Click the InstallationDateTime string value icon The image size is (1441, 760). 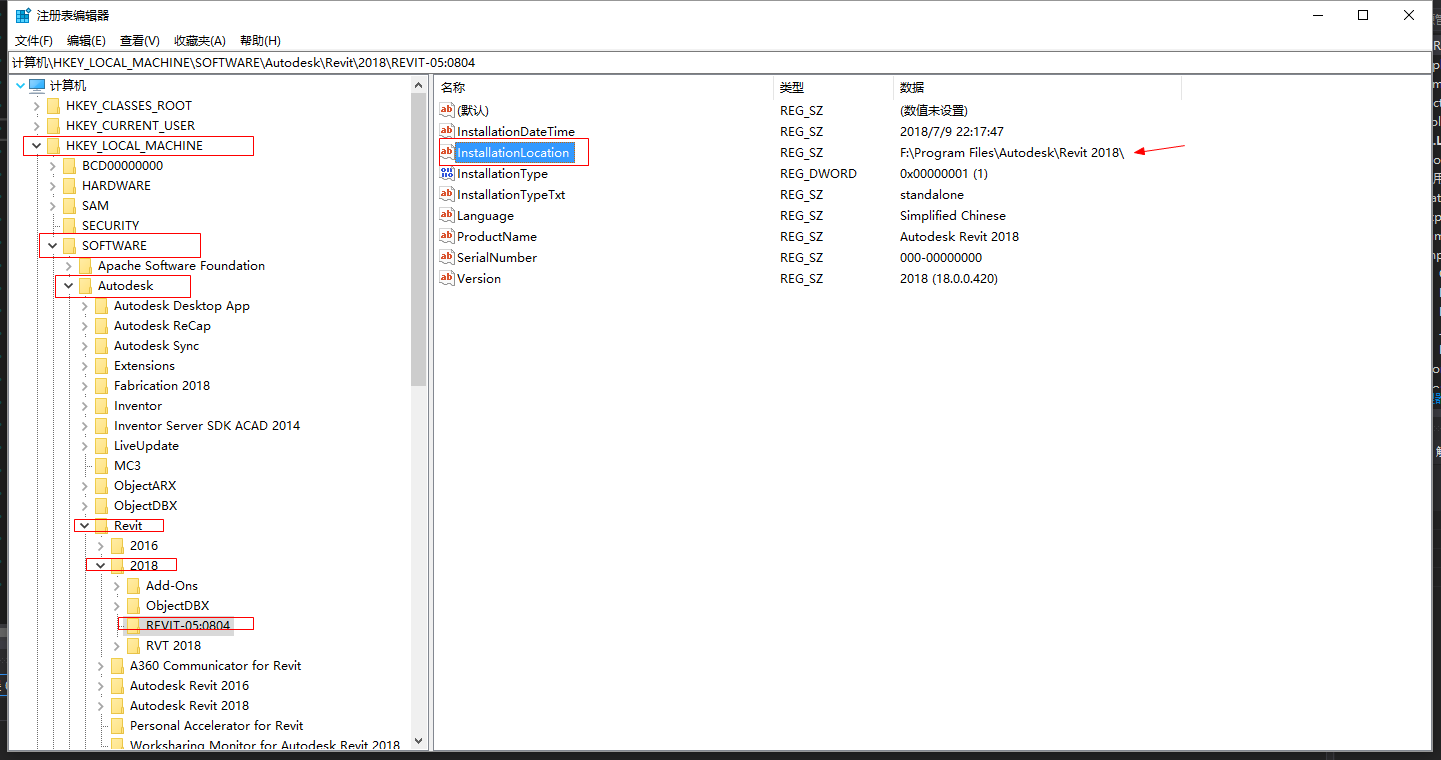447,131
